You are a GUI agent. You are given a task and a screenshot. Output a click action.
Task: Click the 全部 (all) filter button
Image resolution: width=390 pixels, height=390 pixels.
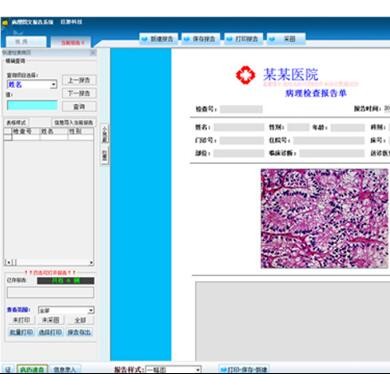click(80, 320)
